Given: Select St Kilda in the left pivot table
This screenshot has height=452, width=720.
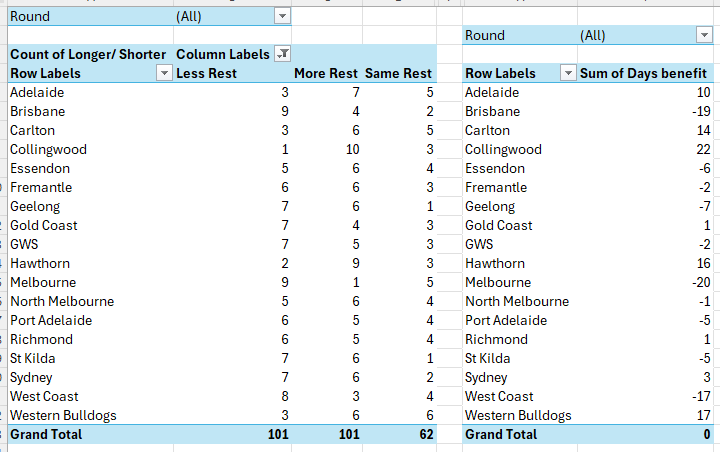Looking at the screenshot, I should [33, 358].
